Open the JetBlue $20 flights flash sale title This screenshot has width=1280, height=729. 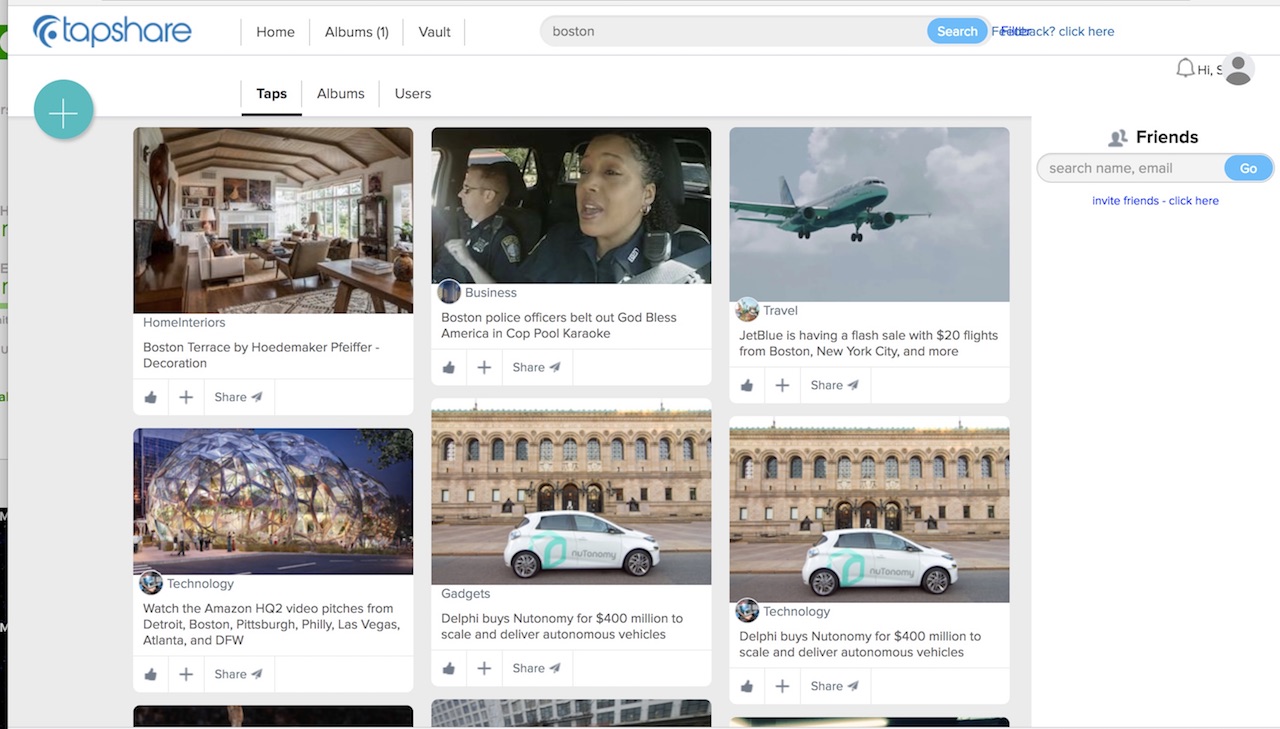868,343
